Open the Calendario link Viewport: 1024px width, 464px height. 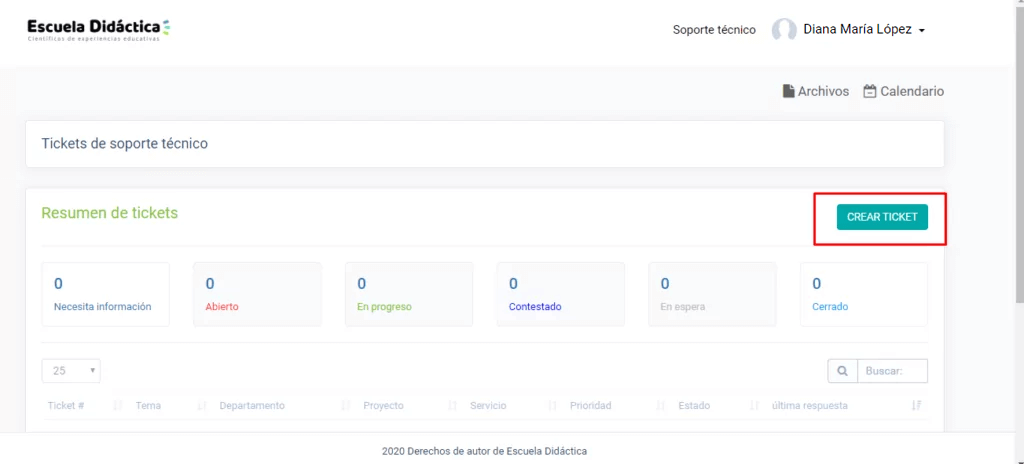[x=904, y=91]
